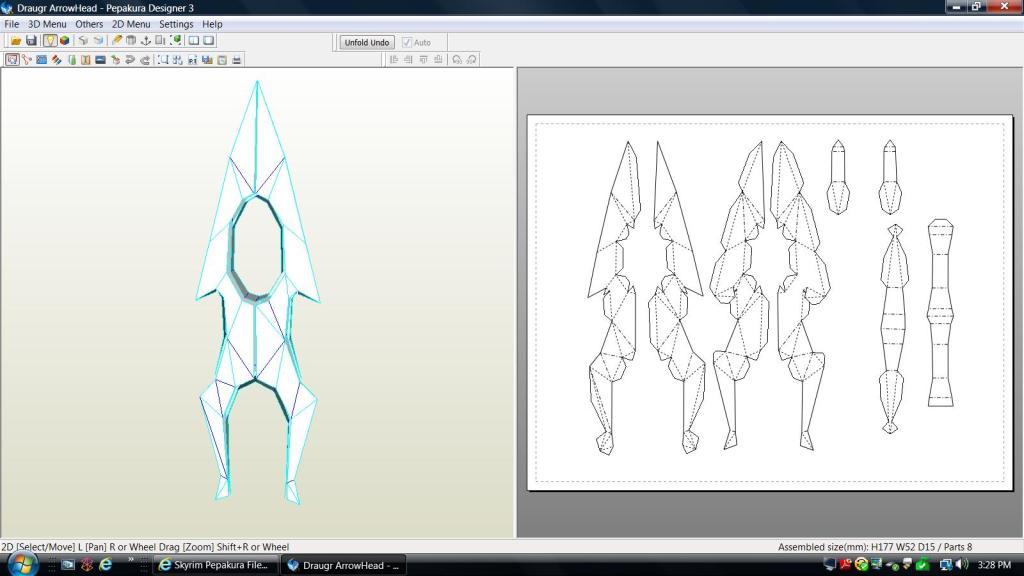Image resolution: width=1024 pixels, height=576 pixels.
Task: Save the project with the floppy disk icon
Action: 31,40
